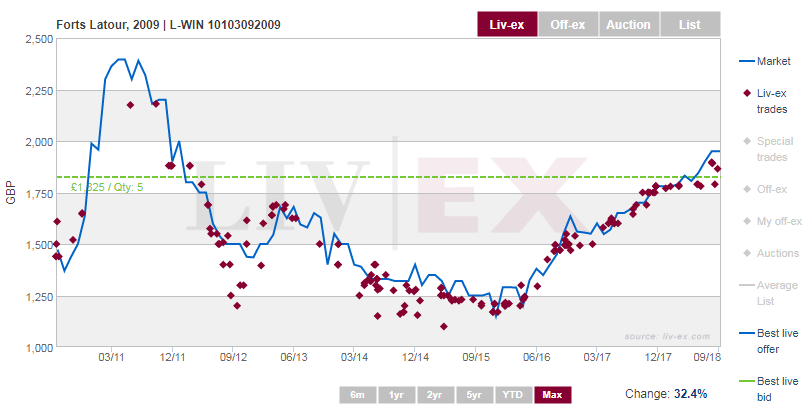
Task: Choose the 5yr time range
Action: coord(474,395)
